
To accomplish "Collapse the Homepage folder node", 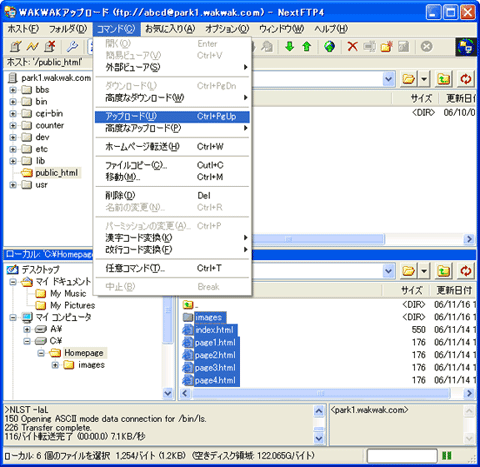I will point(41,353).
